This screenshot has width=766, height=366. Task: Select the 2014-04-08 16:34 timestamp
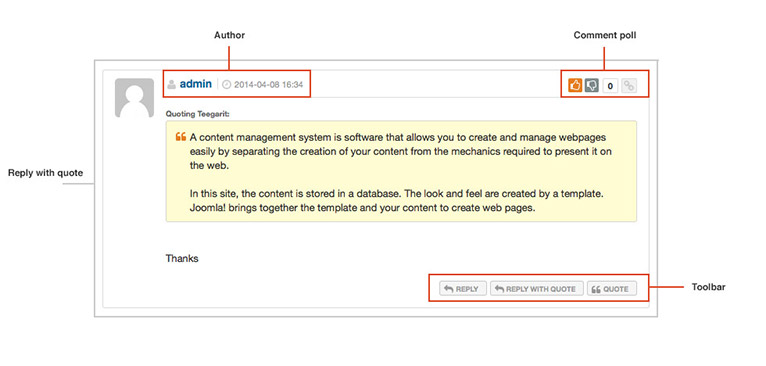point(268,85)
